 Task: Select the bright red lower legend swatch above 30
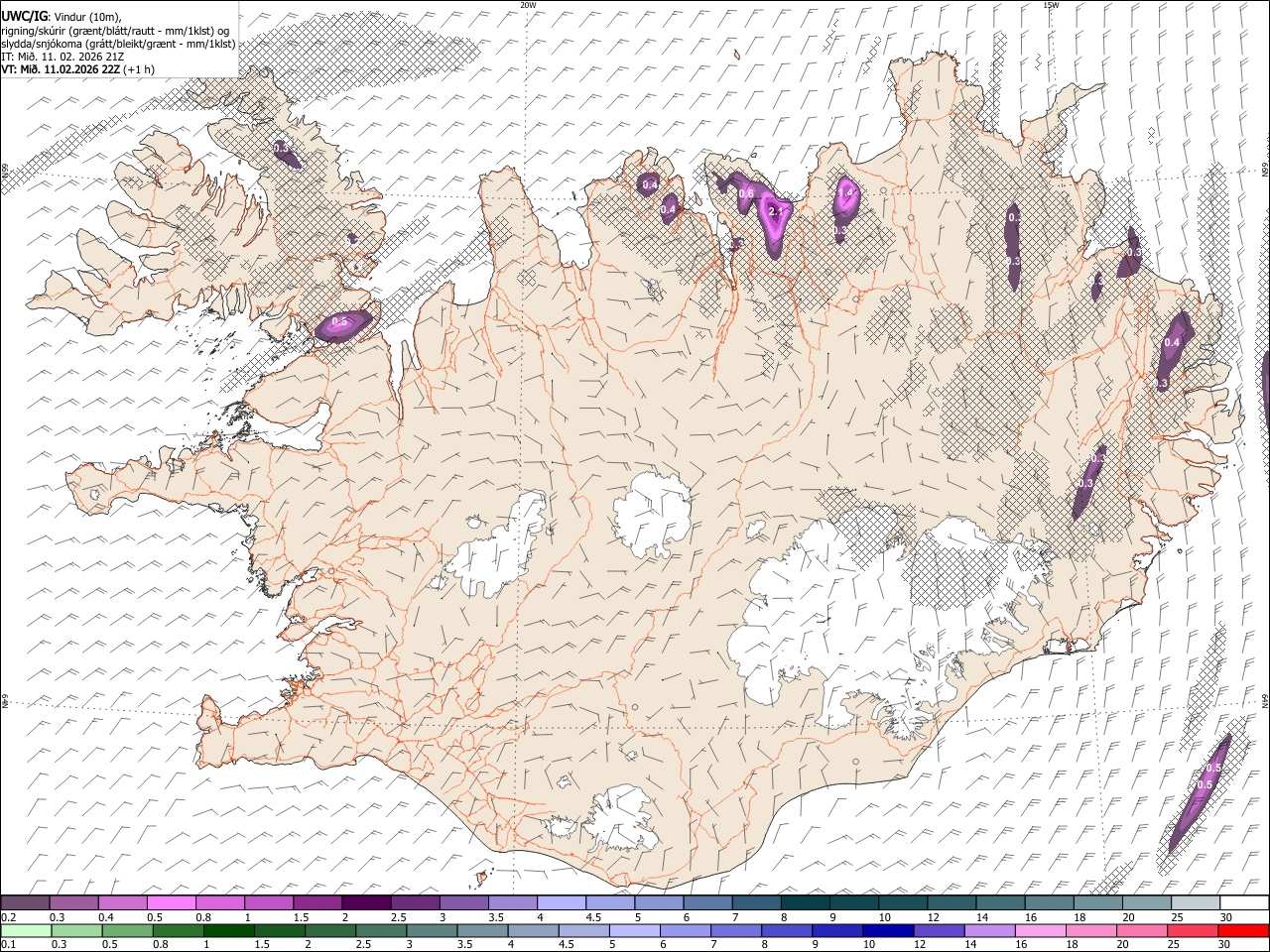(1243, 930)
